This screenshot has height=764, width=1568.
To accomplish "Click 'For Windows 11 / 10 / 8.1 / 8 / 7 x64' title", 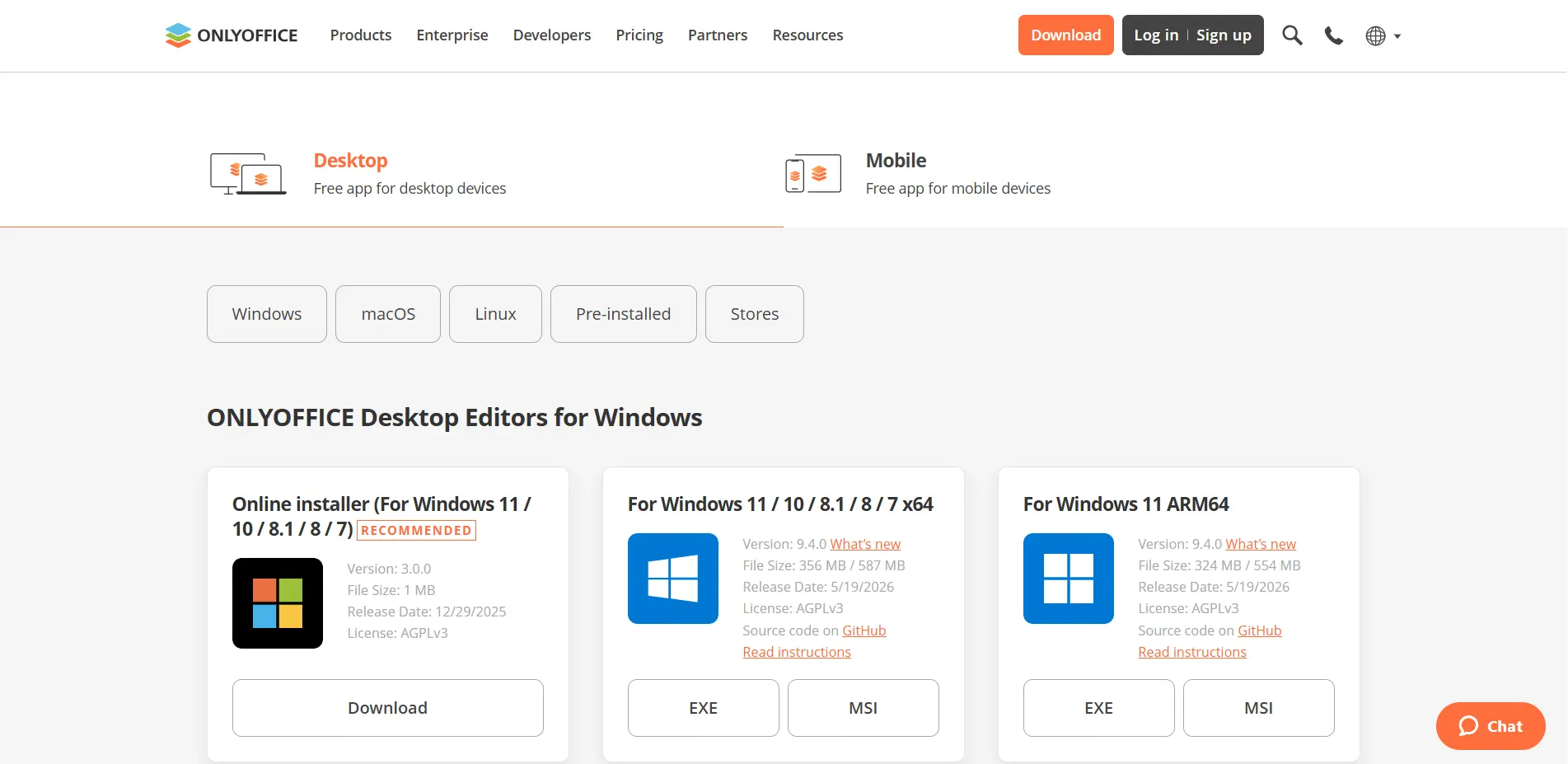I will 780,504.
